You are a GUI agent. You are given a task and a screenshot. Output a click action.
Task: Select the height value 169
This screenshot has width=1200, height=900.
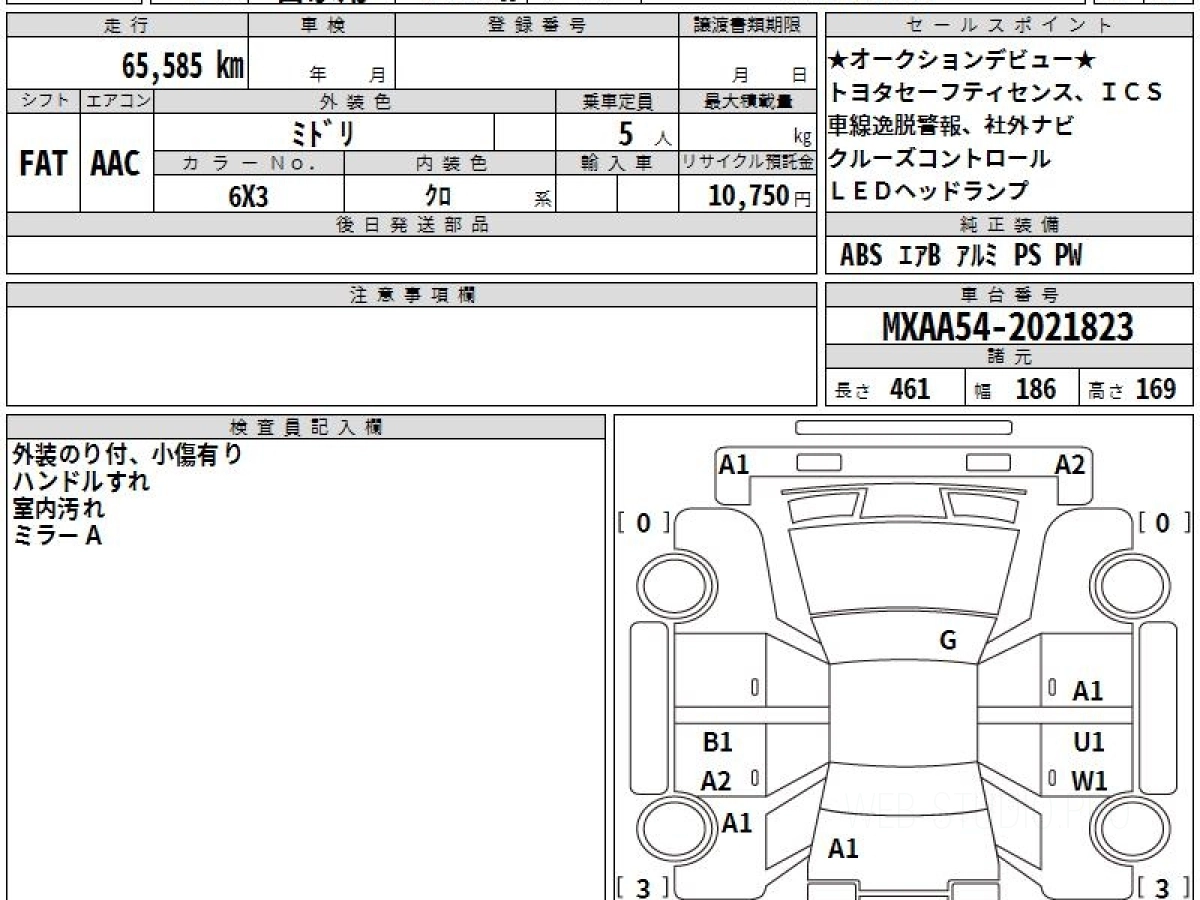point(1156,389)
